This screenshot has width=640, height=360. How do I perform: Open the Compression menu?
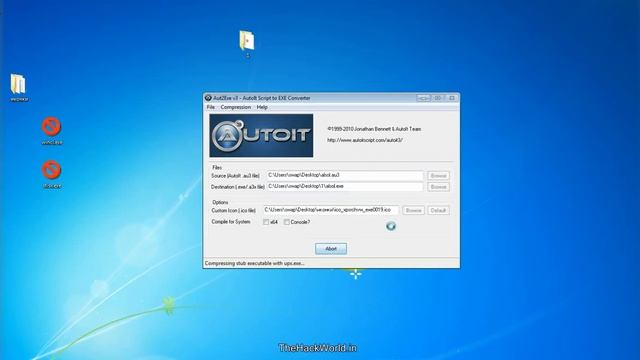click(x=236, y=107)
